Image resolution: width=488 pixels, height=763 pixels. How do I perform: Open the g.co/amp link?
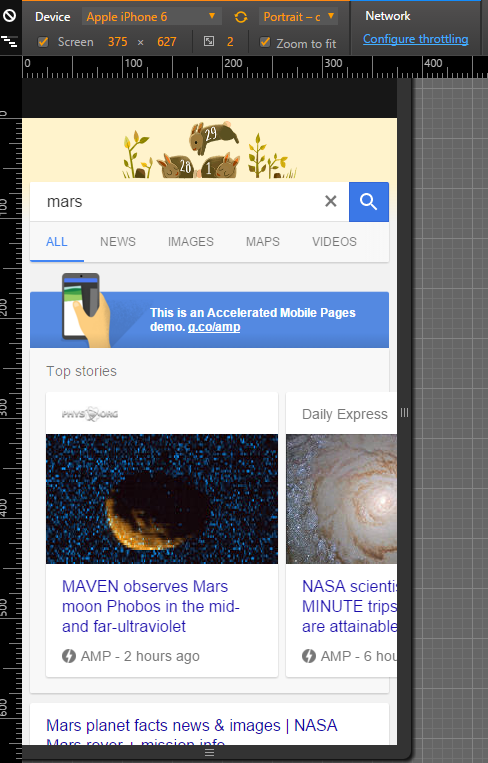click(x=214, y=327)
